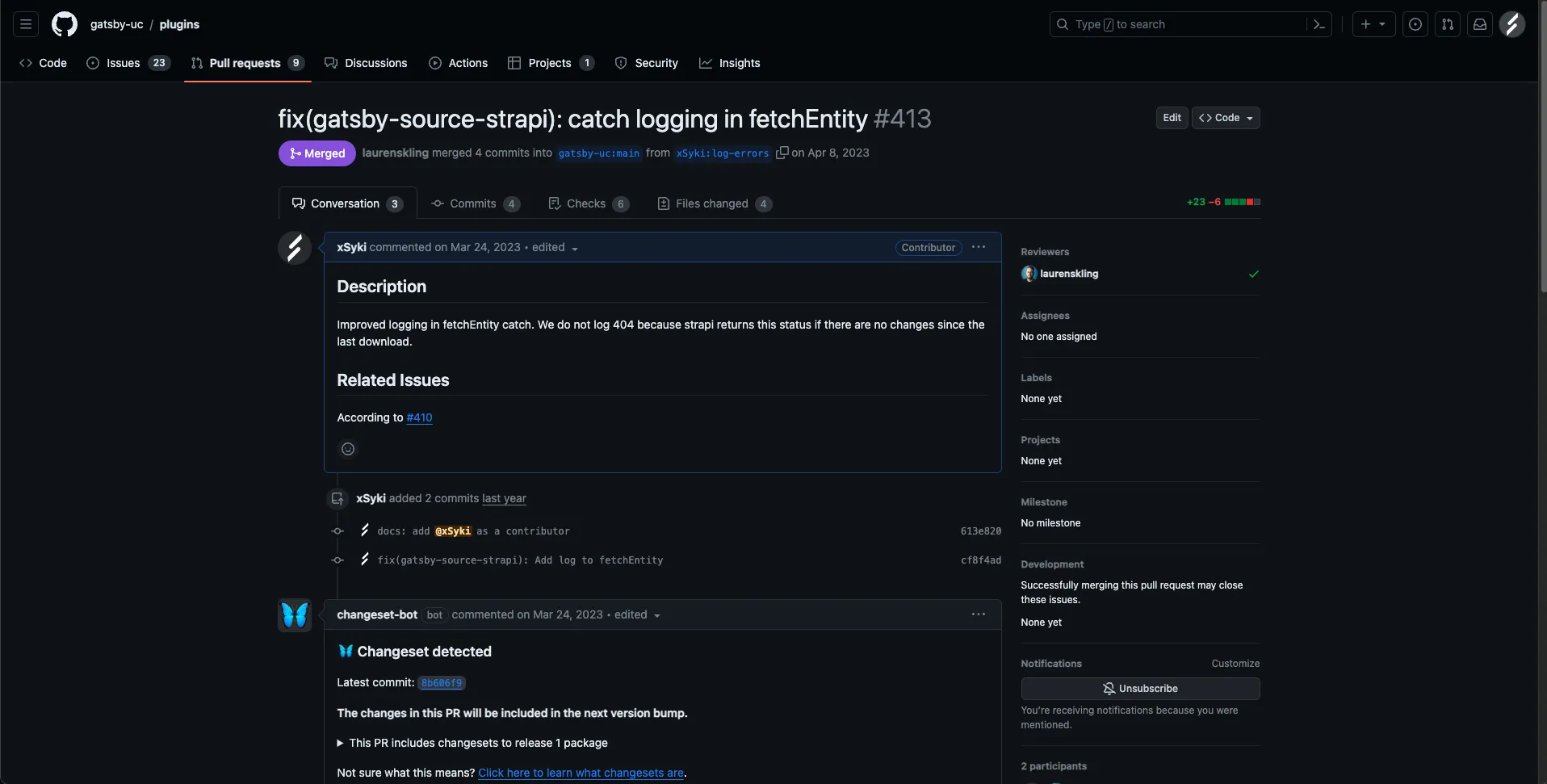Viewport: 1547px width, 784px height.
Task: Open the gatsby-uc organization link
Action: (116, 24)
